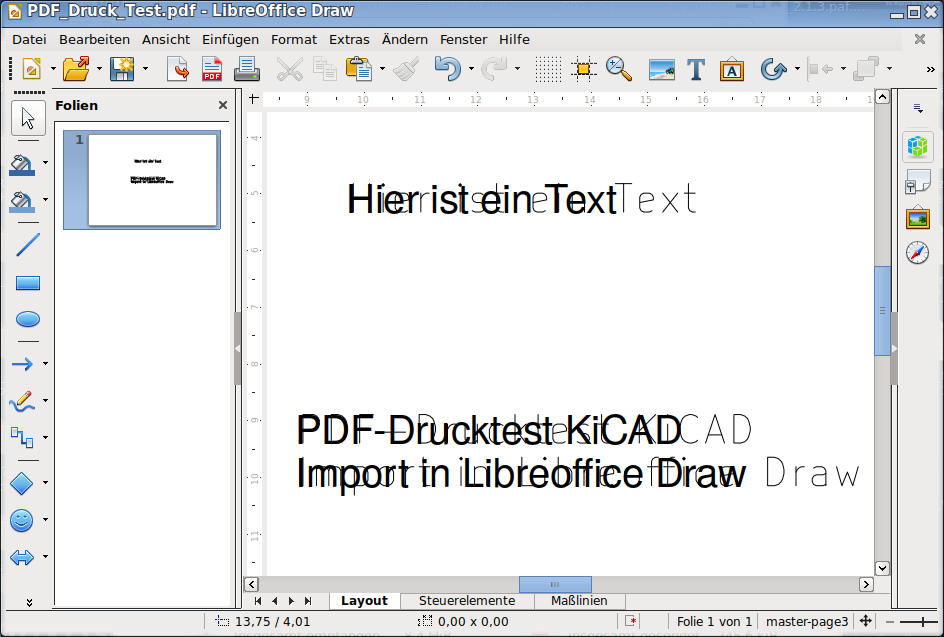Click the Copy icon
The height and width of the screenshot is (637, 944).
pos(325,69)
